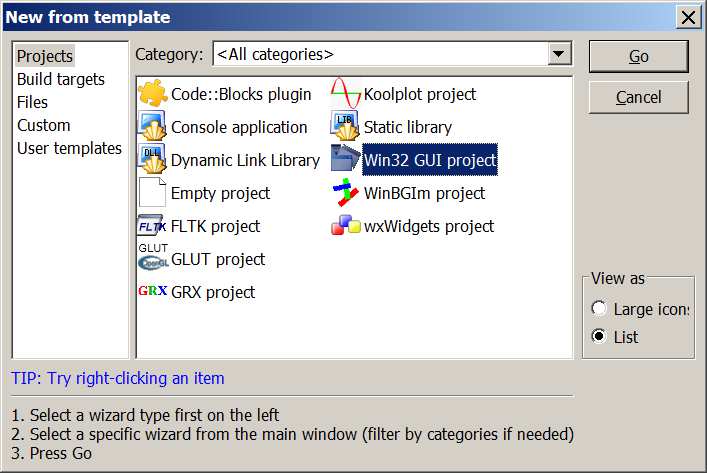Pick the Dynamic Link Library DLL icon
The height and width of the screenshot is (473, 707).
[152, 160]
